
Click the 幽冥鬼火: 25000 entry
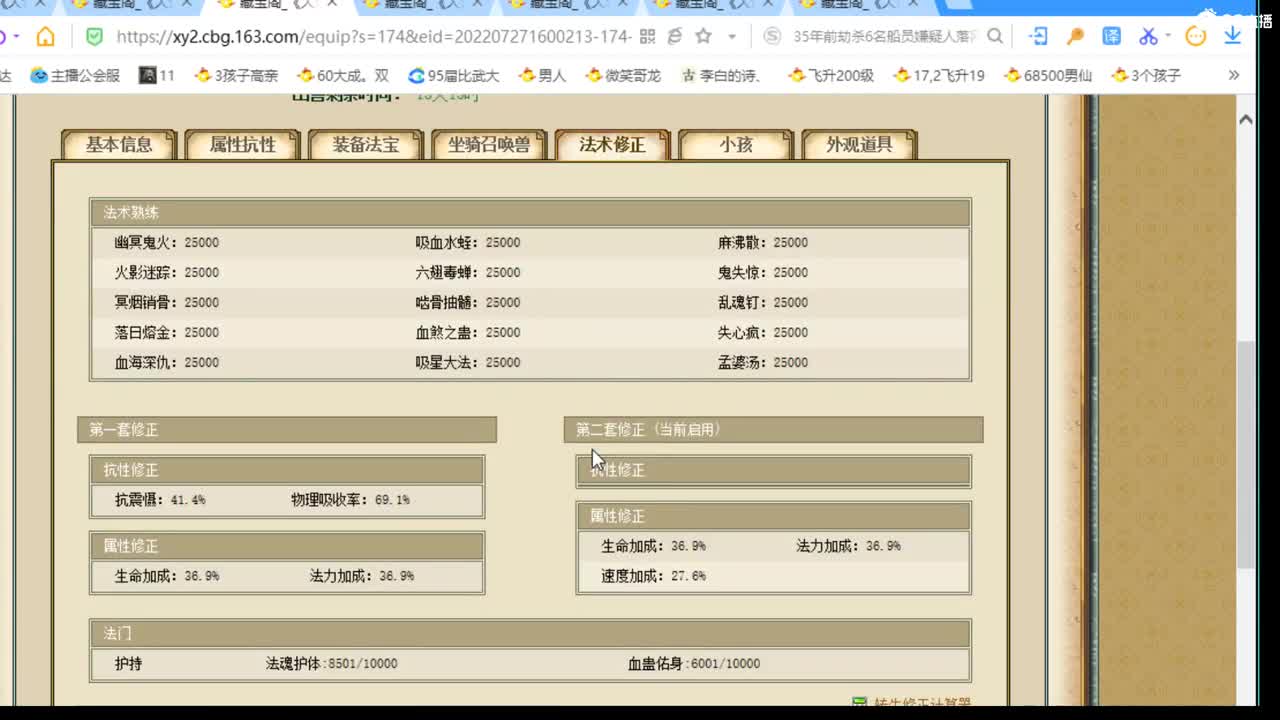point(166,243)
